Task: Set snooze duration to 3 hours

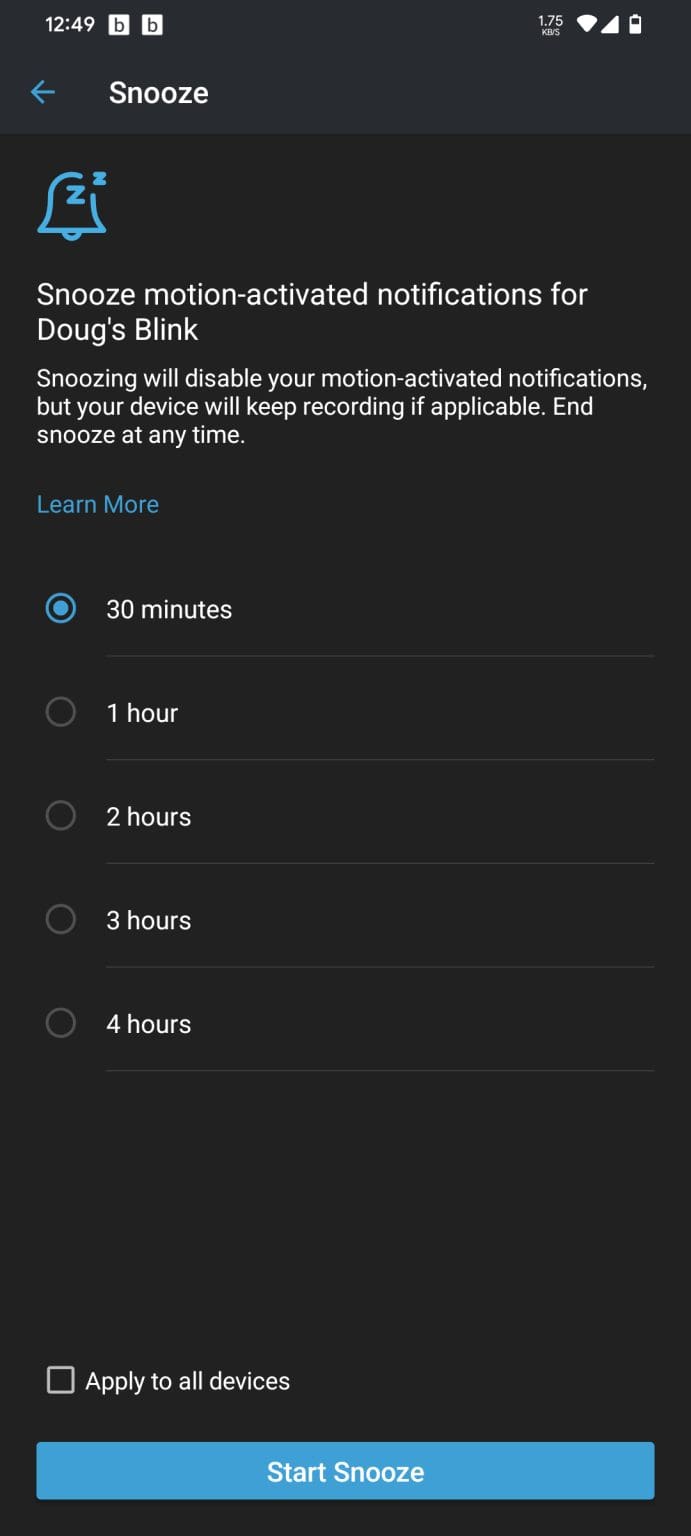Action: (61, 920)
